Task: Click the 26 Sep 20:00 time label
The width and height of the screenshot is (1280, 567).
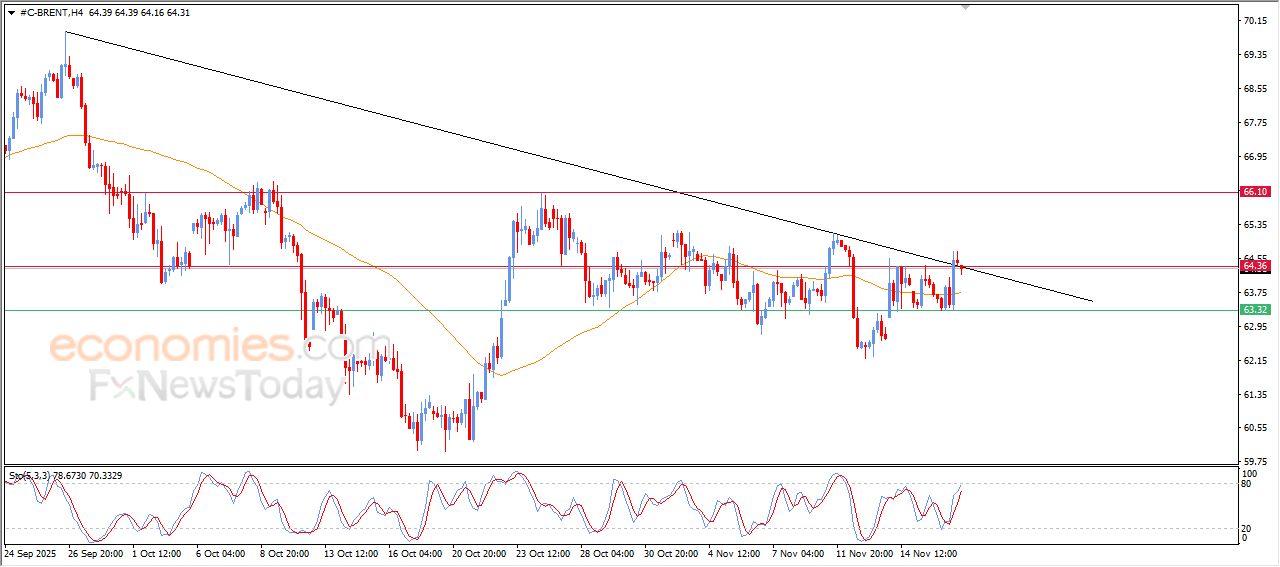Action: (95, 552)
